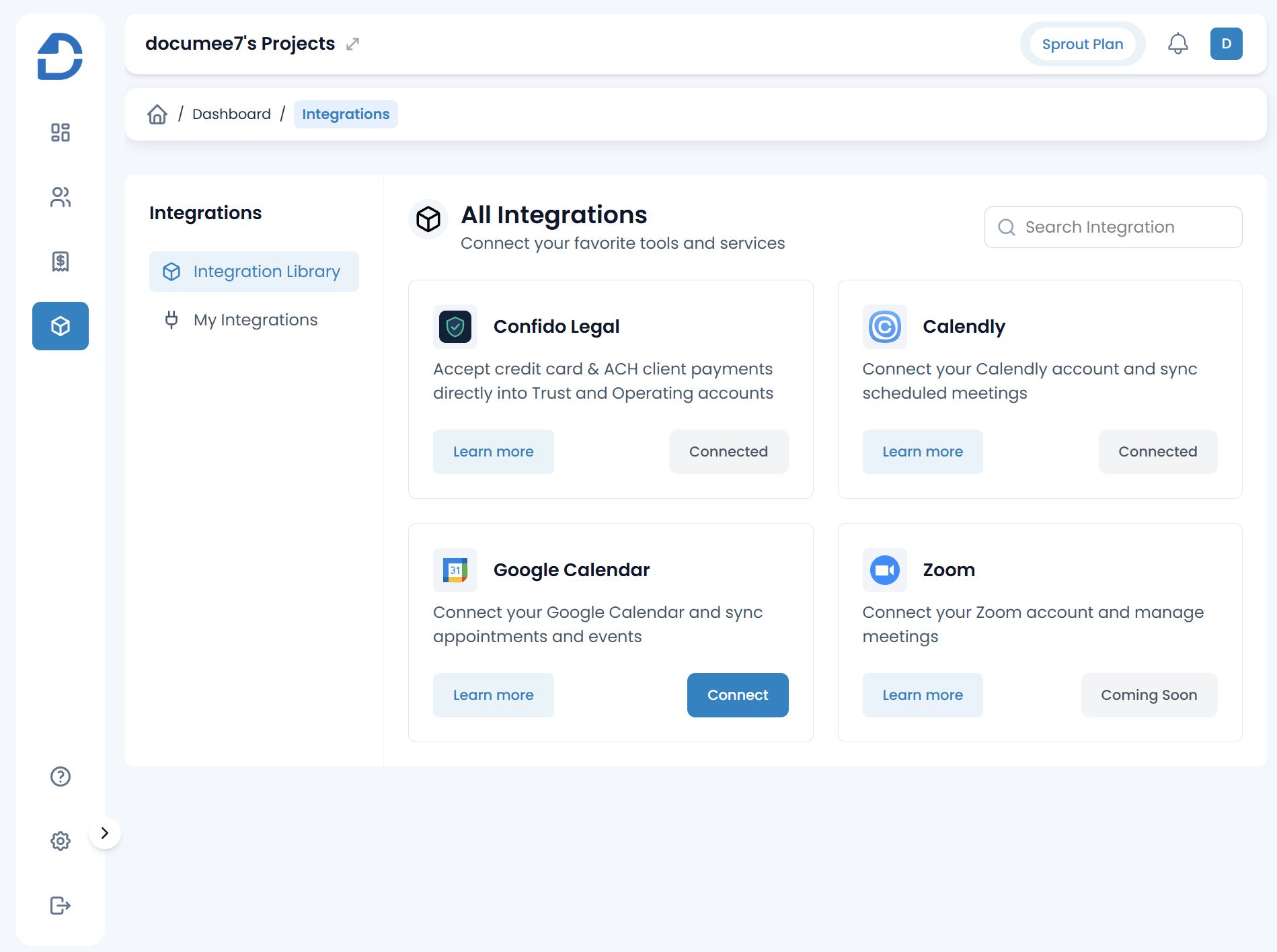Viewport: 1277px width, 952px height.
Task: Connect Google Calendar integration
Action: click(x=738, y=695)
